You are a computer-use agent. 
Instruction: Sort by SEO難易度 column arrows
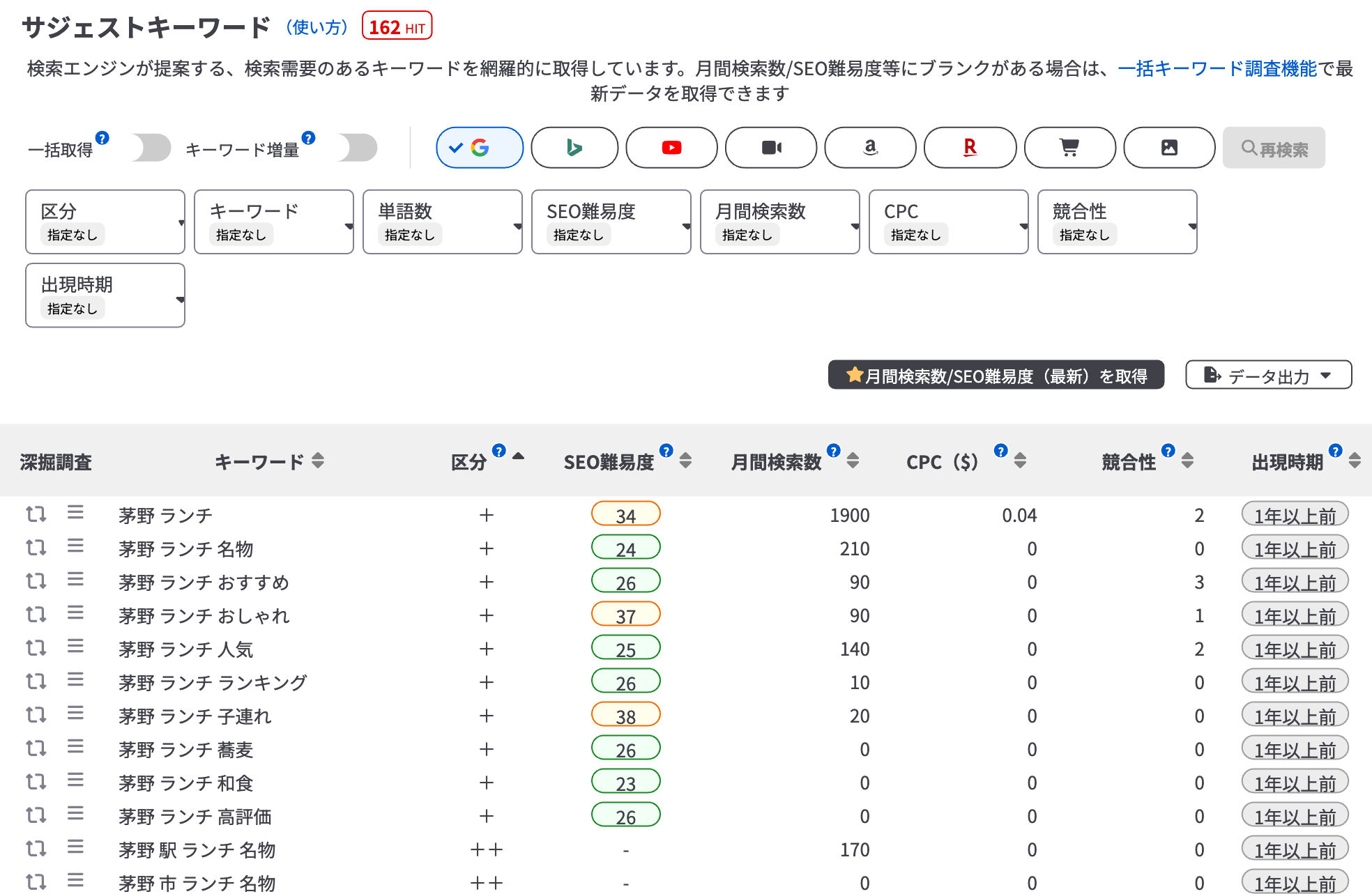click(x=685, y=461)
